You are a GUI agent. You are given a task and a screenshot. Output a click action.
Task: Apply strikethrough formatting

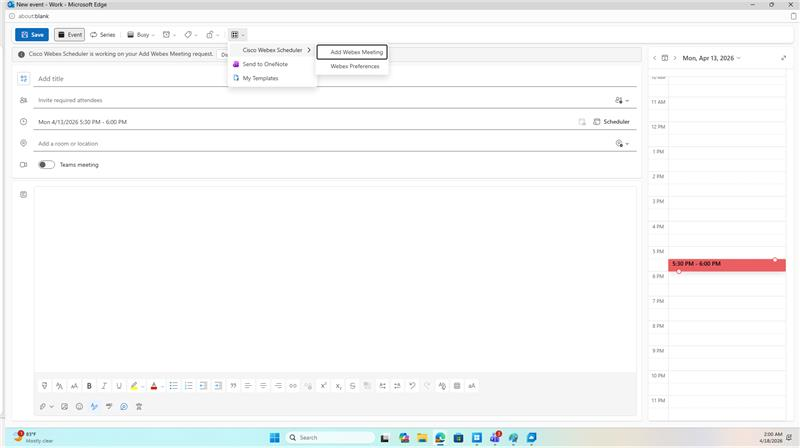(353, 386)
